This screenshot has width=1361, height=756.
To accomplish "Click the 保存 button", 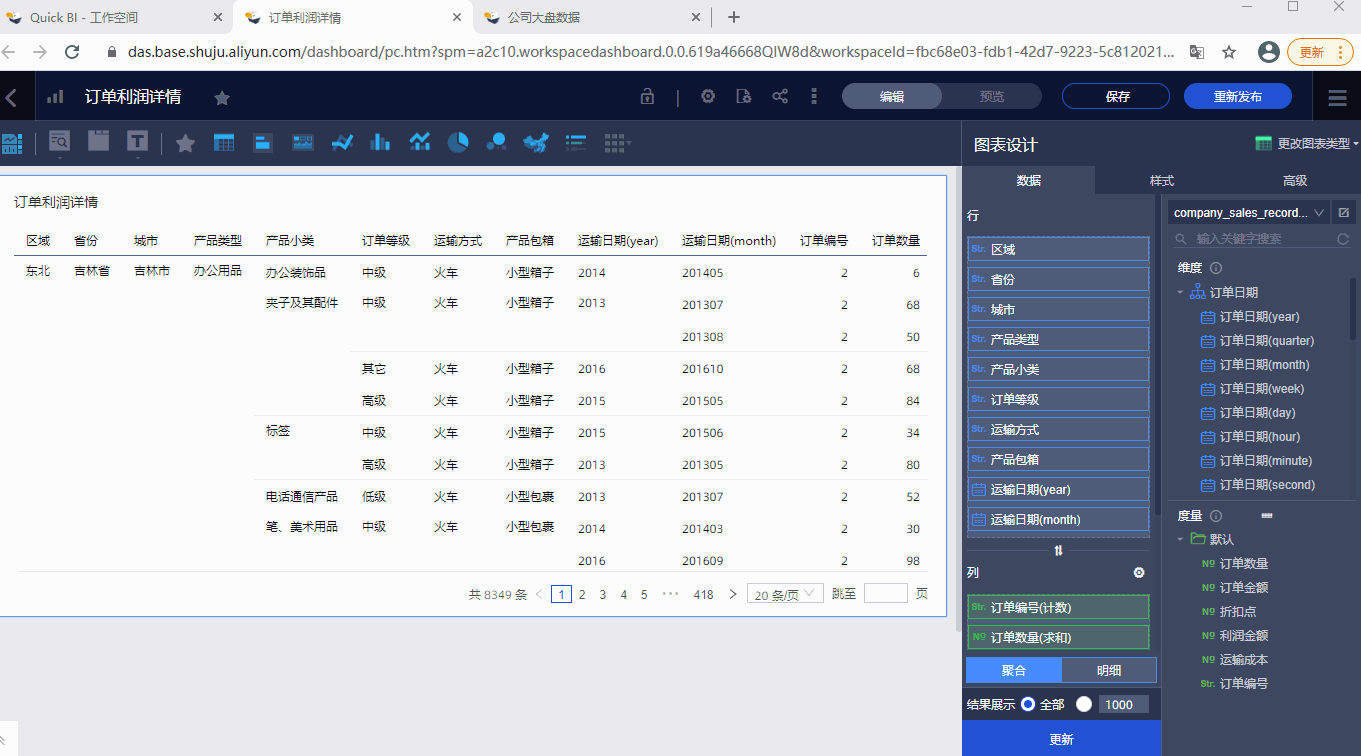I will click(x=1116, y=96).
